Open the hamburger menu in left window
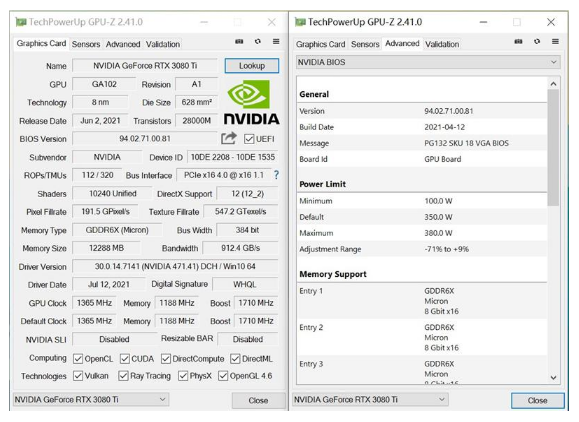This screenshot has width=579, height=422. tap(276, 42)
